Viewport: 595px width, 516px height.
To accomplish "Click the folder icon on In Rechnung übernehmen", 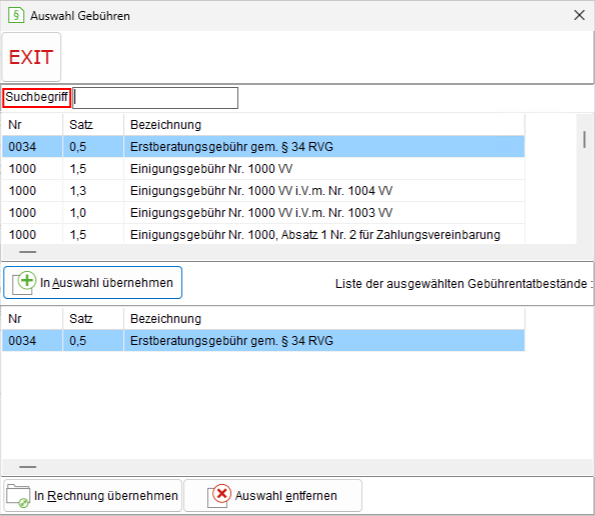I will pos(17,496).
